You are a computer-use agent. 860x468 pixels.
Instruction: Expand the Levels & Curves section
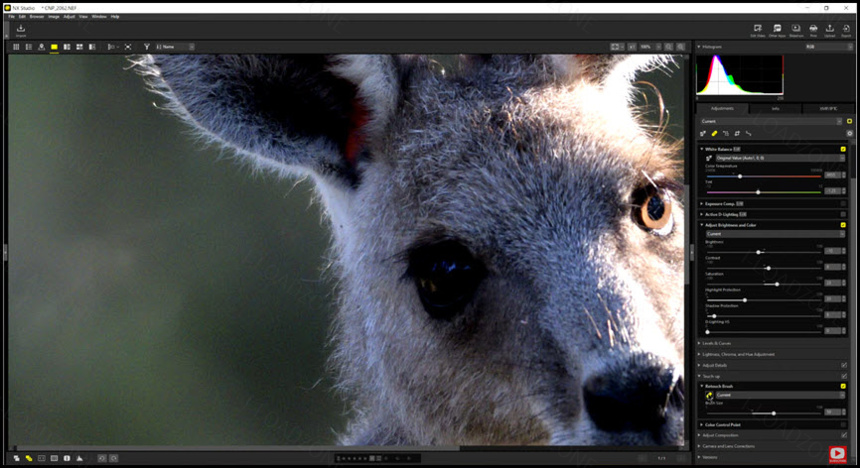699,343
